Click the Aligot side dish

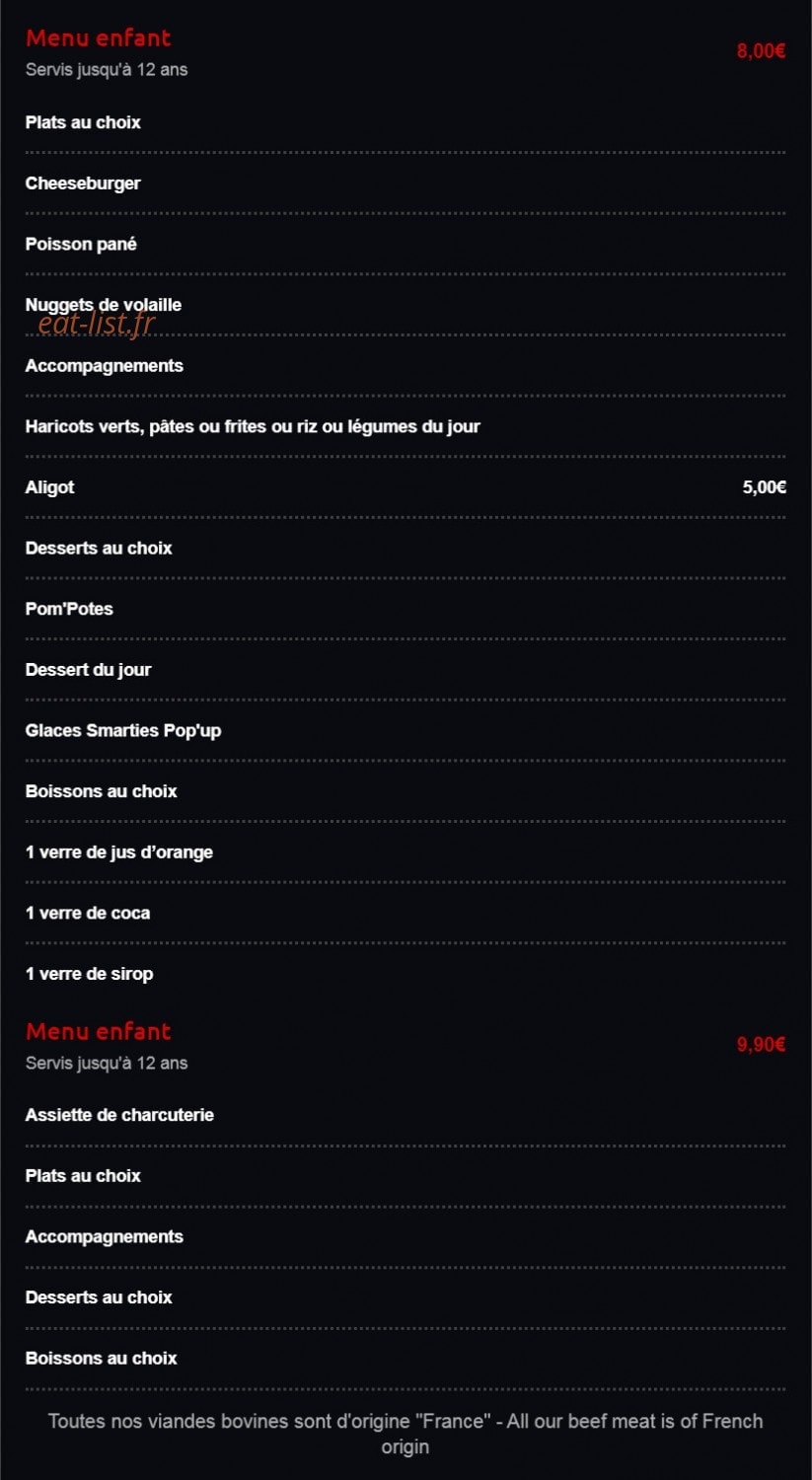pyautogui.click(x=49, y=487)
